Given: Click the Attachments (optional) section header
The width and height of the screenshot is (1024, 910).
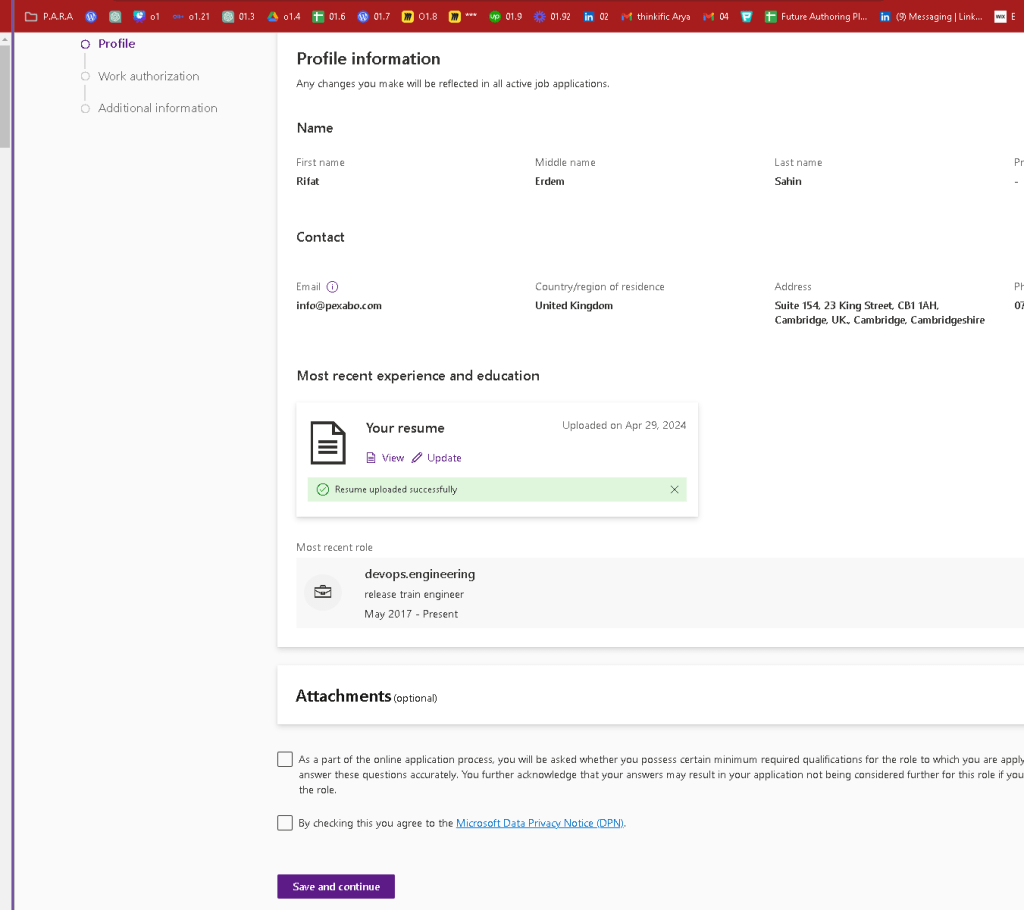Looking at the screenshot, I should (366, 696).
